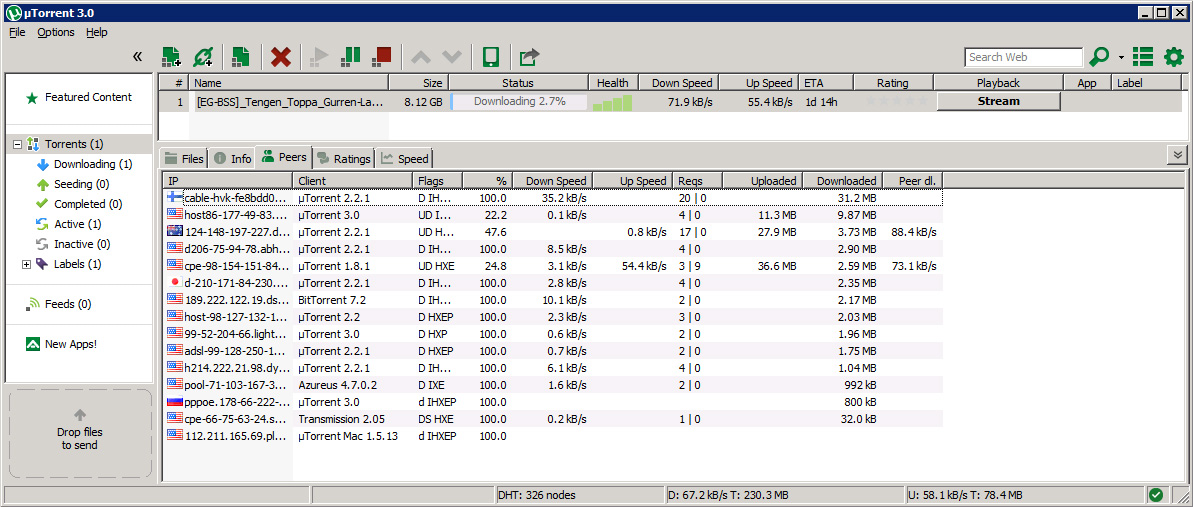
Task: Remove torrent with the red X icon
Action: (281, 56)
